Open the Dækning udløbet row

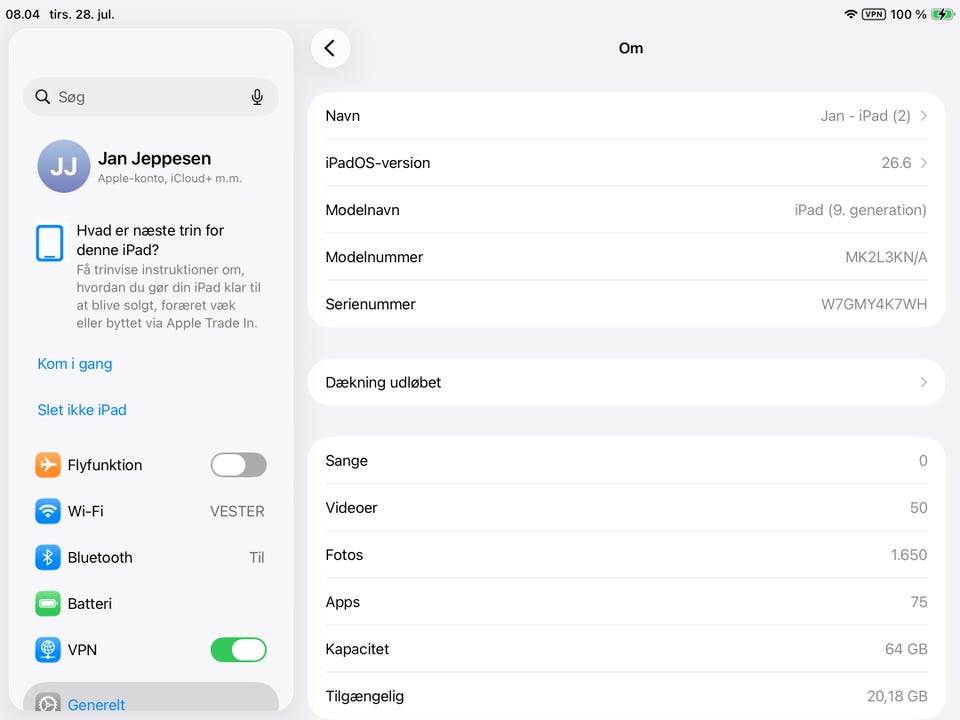tap(626, 382)
